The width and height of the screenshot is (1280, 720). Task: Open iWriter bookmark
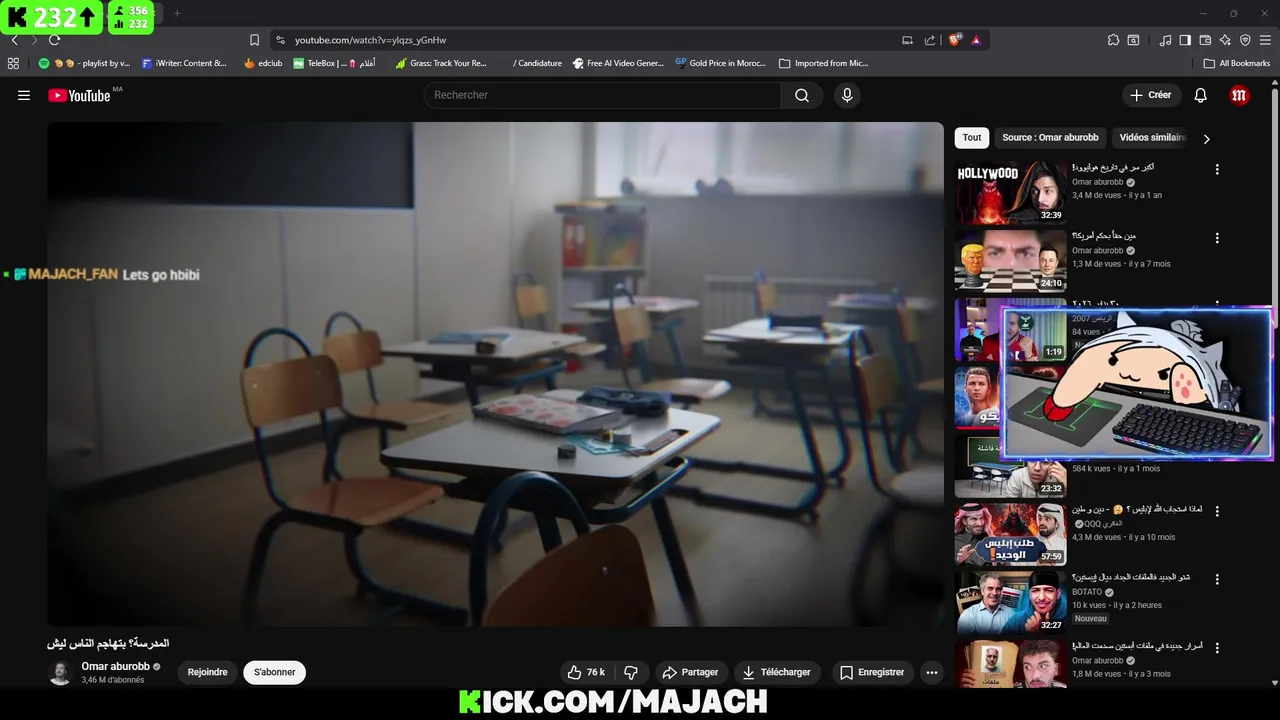pyautogui.click(x=185, y=63)
